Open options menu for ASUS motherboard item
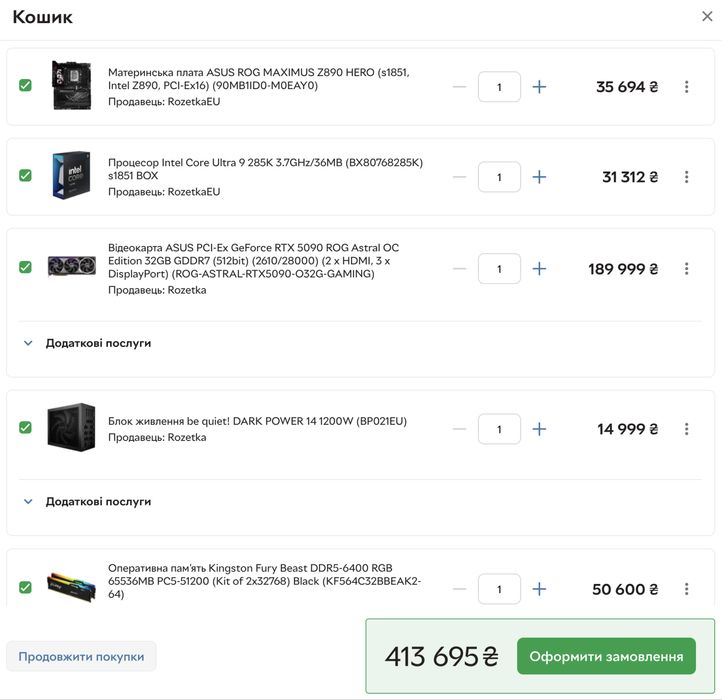This screenshot has height=700, width=722. (686, 87)
